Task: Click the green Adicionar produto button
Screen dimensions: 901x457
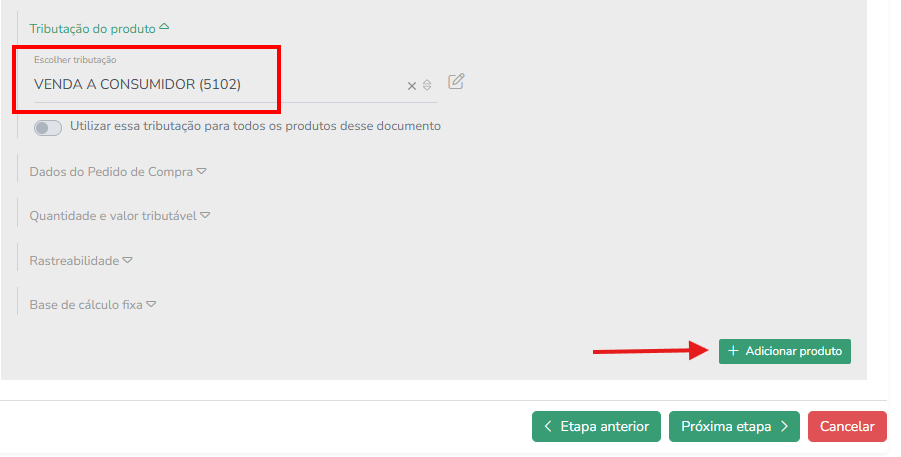Action: [x=784, y=351]
